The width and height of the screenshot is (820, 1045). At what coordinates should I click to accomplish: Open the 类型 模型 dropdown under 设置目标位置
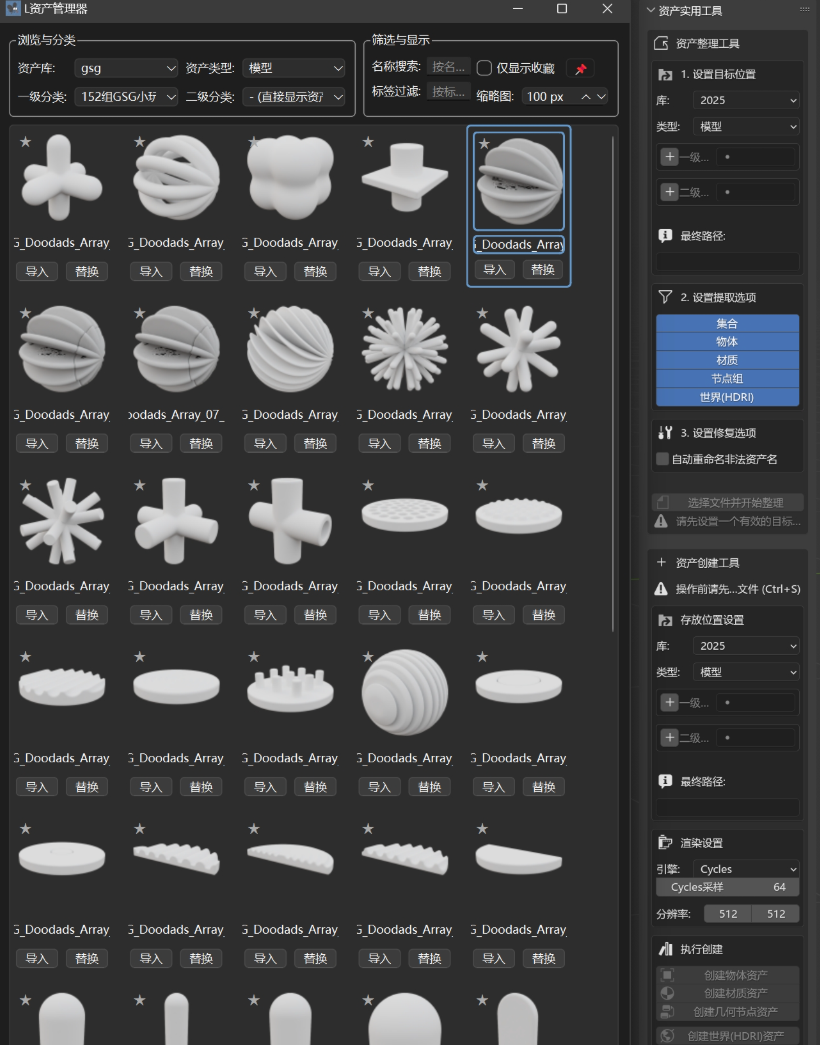(746, 127)
